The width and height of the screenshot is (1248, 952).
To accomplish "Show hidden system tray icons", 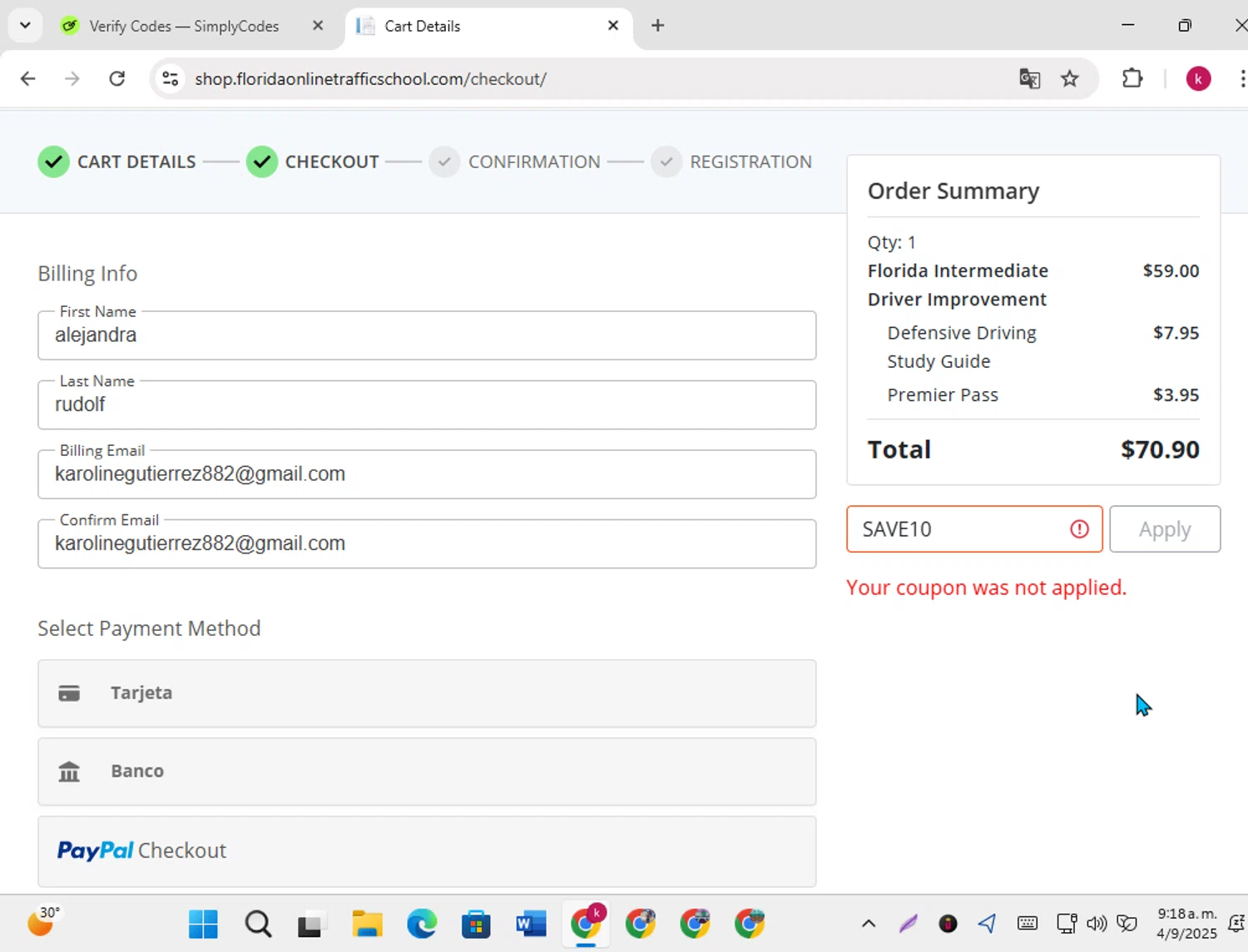I will [869, 923].
